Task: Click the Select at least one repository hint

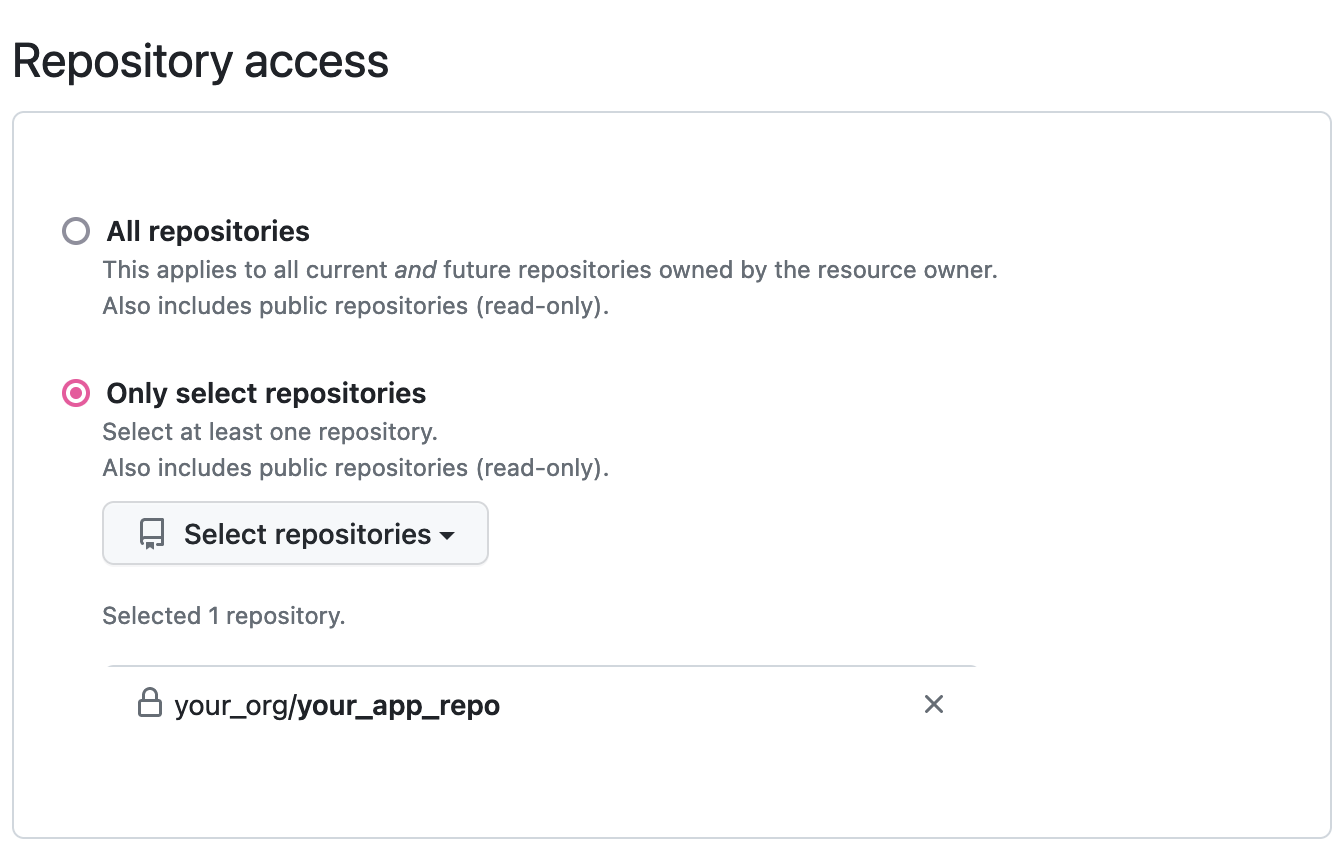Action: [270, 432]
